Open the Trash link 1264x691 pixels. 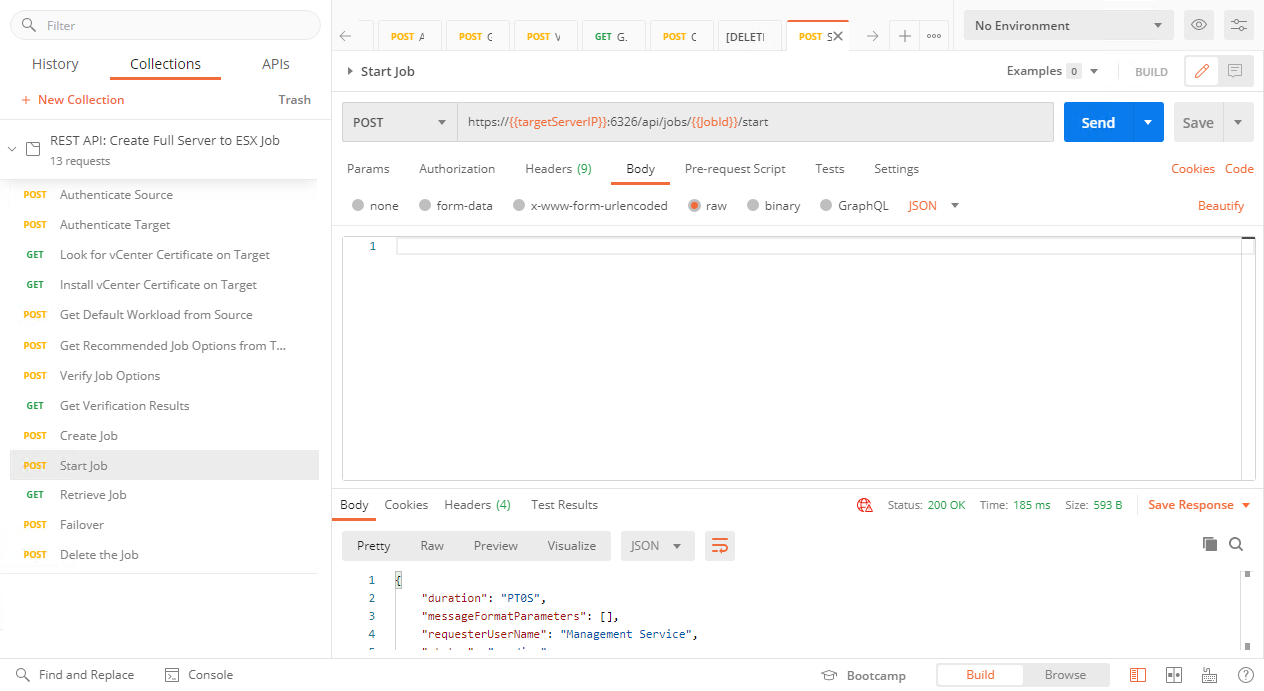(x=294, y=100)
